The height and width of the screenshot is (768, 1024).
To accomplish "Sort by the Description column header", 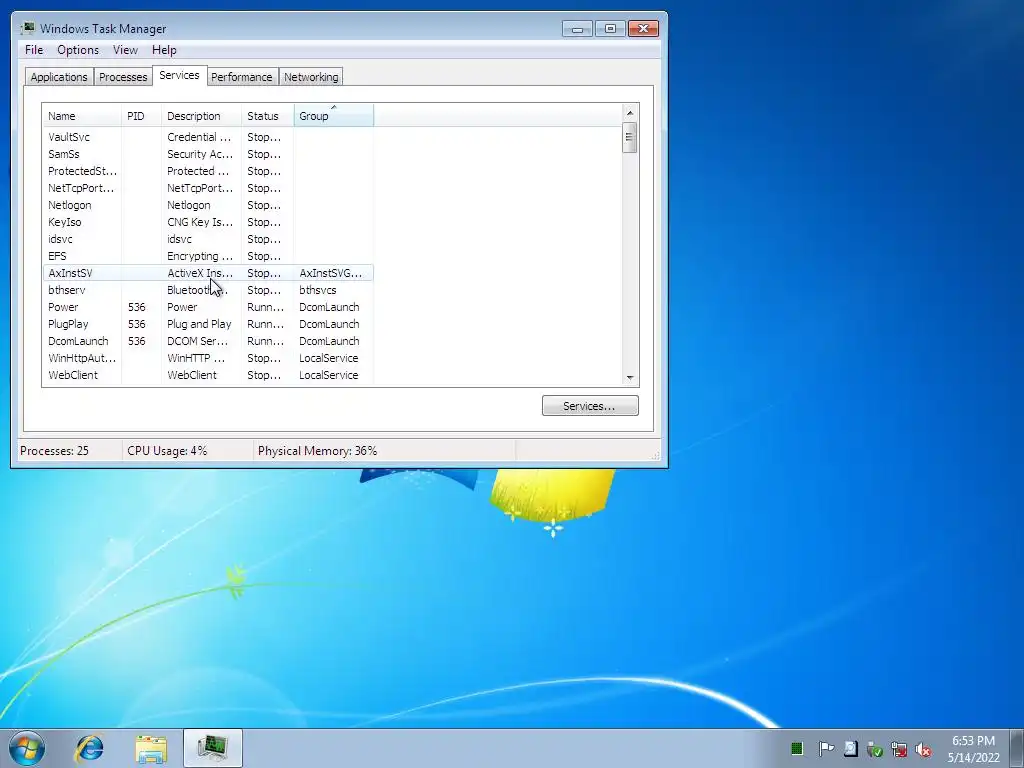I will pos(201,116).
